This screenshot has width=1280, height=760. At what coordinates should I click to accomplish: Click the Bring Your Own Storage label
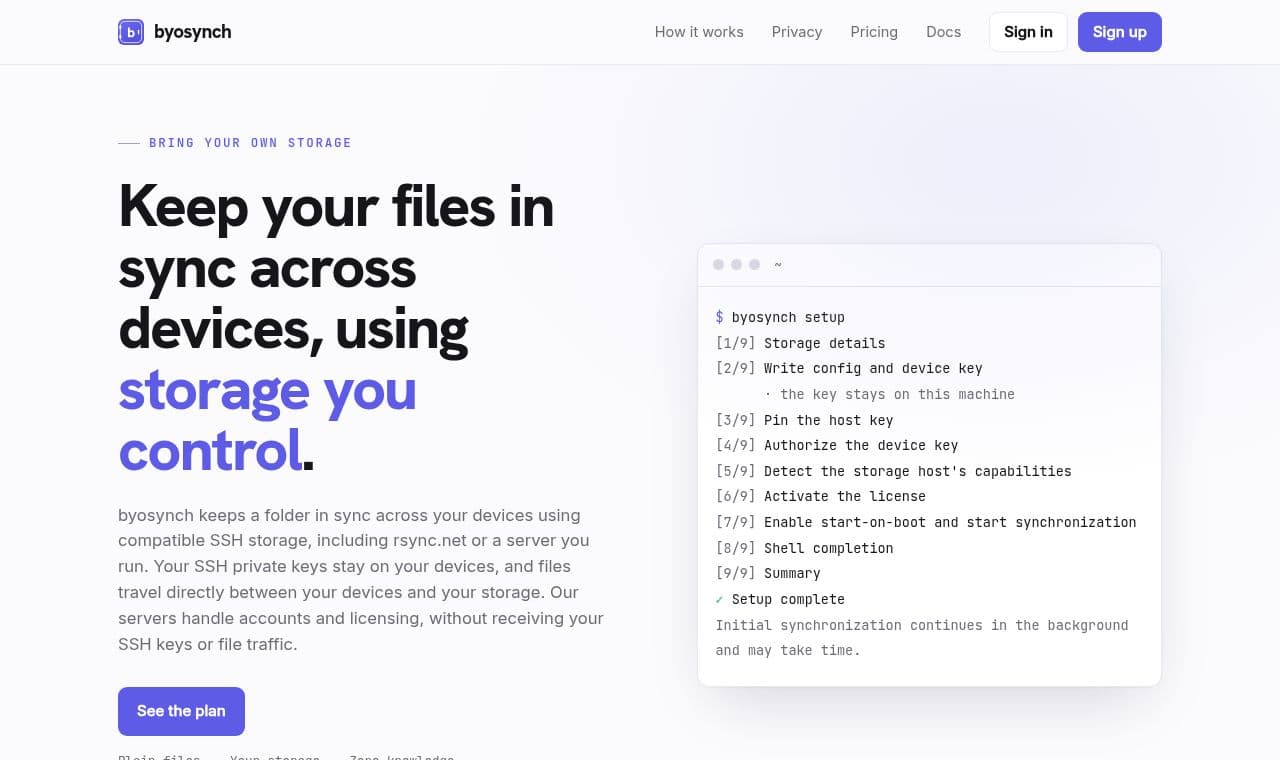(x=250, y=143)
